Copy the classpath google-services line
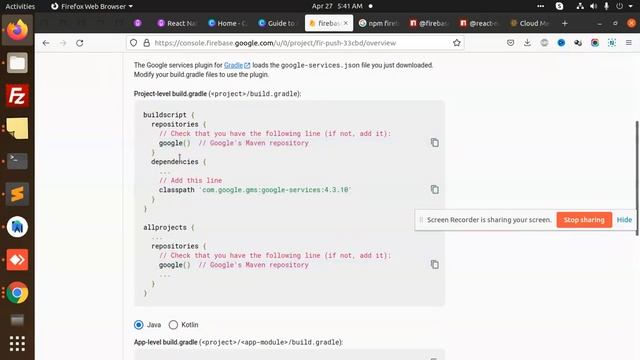This screenshot has height=360, width=640. coord(435,189)
